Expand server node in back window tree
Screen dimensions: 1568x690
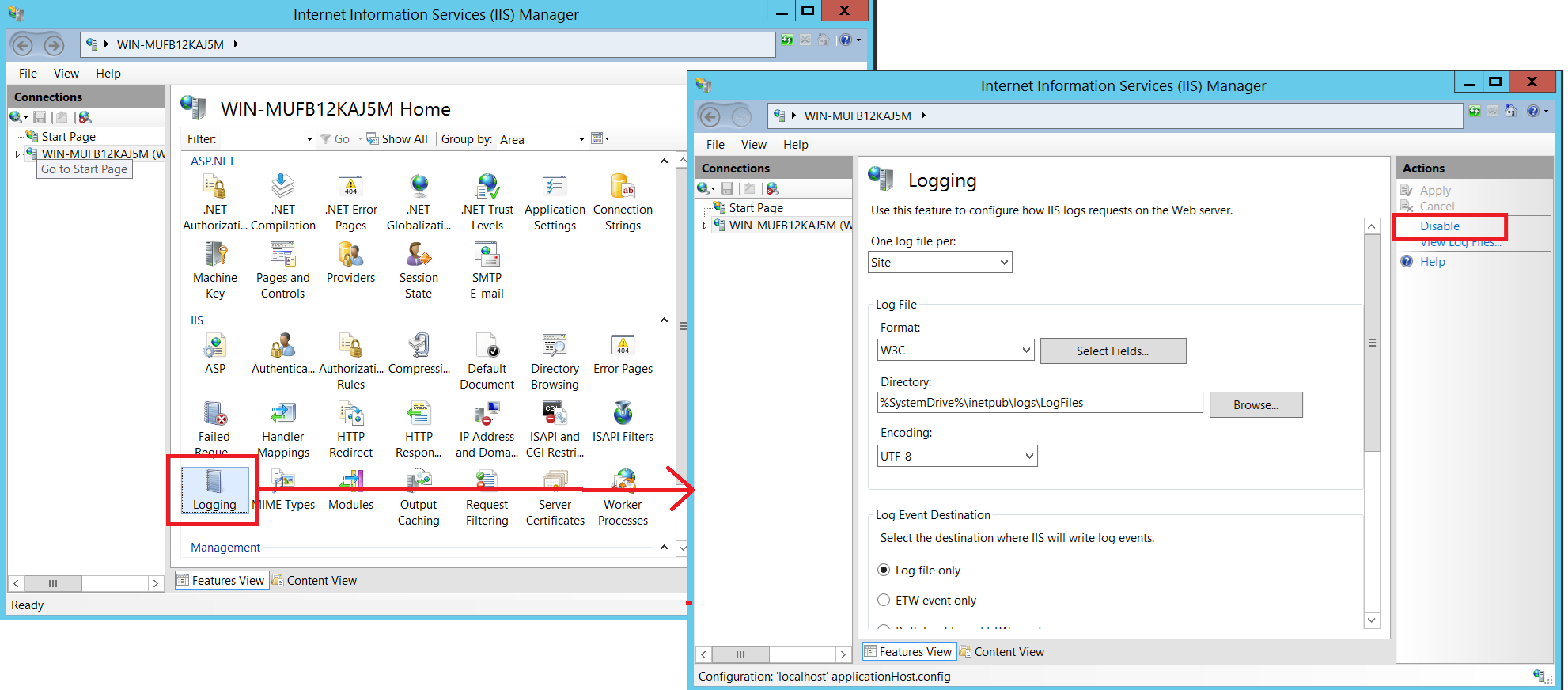(18, 154)
